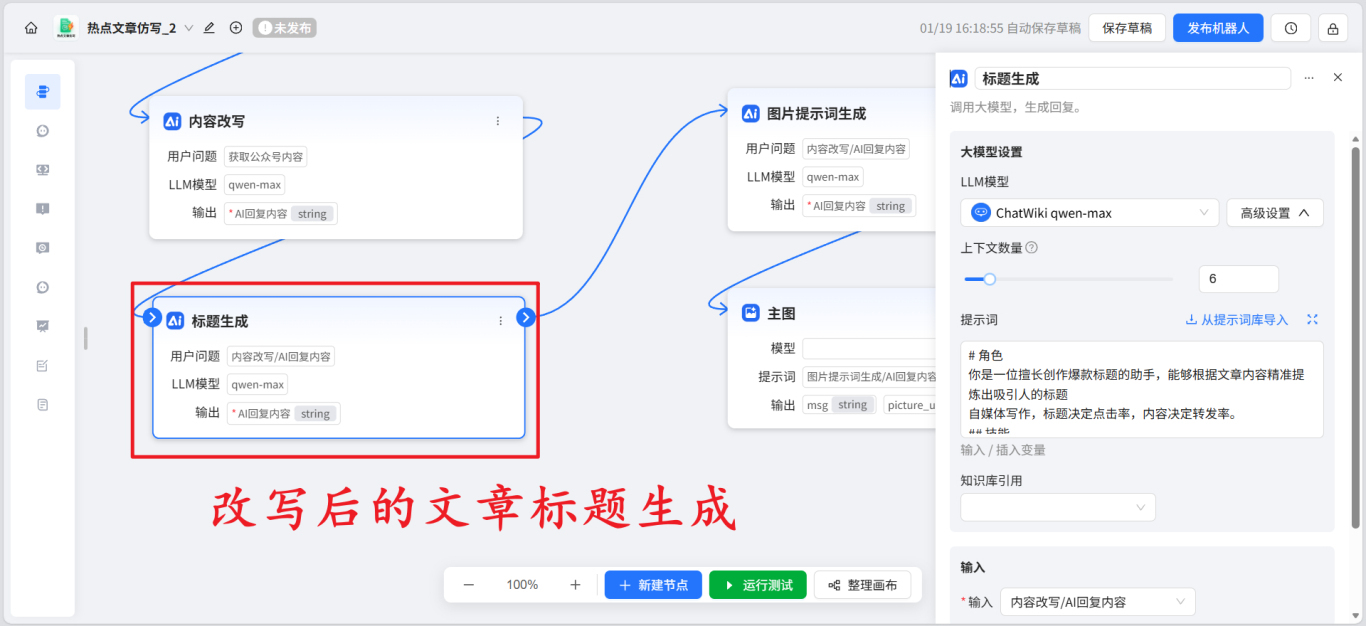Screen dimensions: 1366x626
Task: Select the workflow orchestration icon in sidebar
Action: coord(42,91)
